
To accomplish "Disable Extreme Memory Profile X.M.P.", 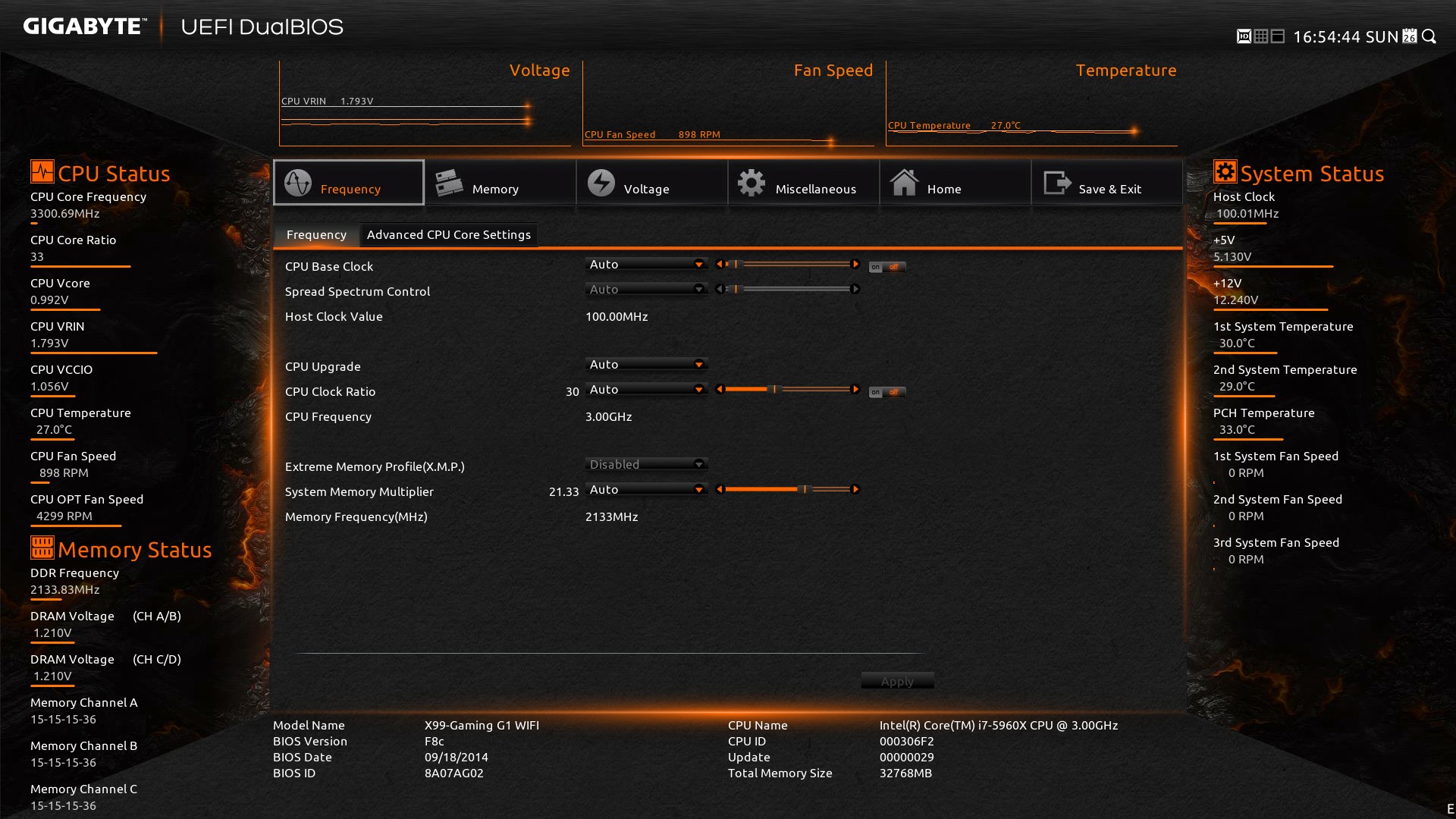I will point(645,464).
